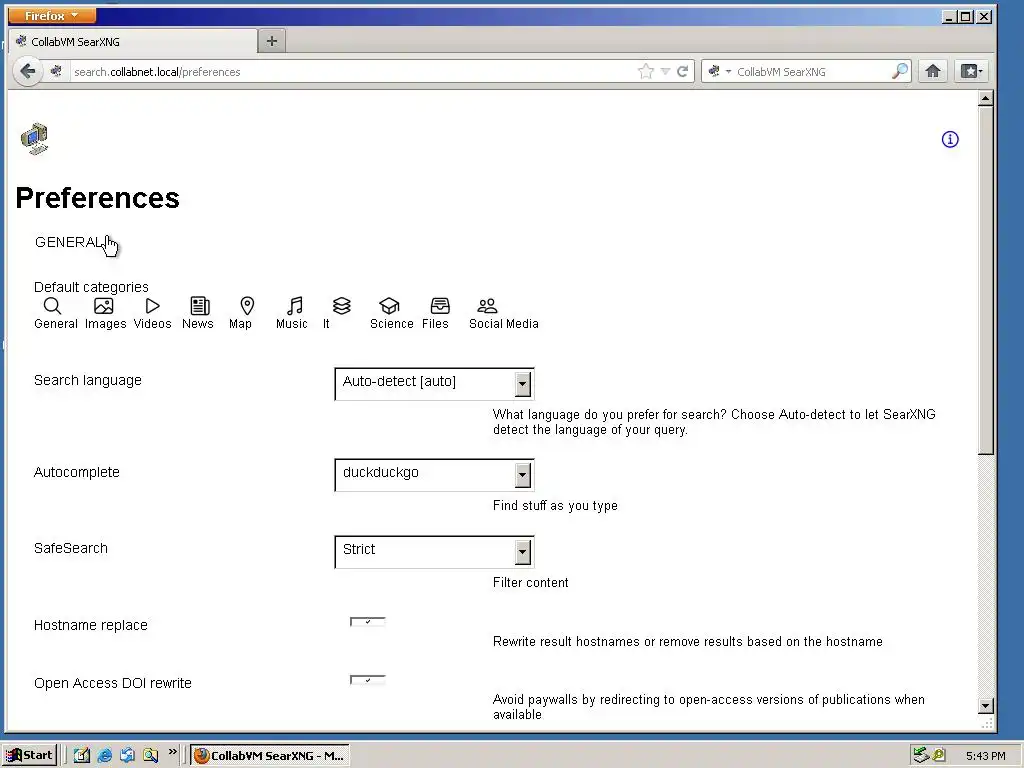Toggle the Open Access DOI rewrite switch

point(368,680)
